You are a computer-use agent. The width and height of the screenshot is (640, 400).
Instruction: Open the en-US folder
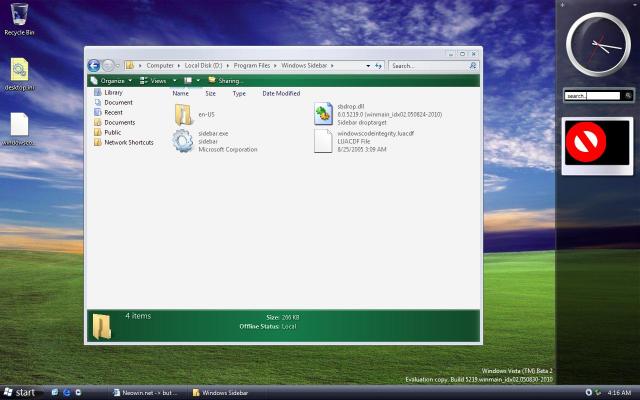coord(183,114)
